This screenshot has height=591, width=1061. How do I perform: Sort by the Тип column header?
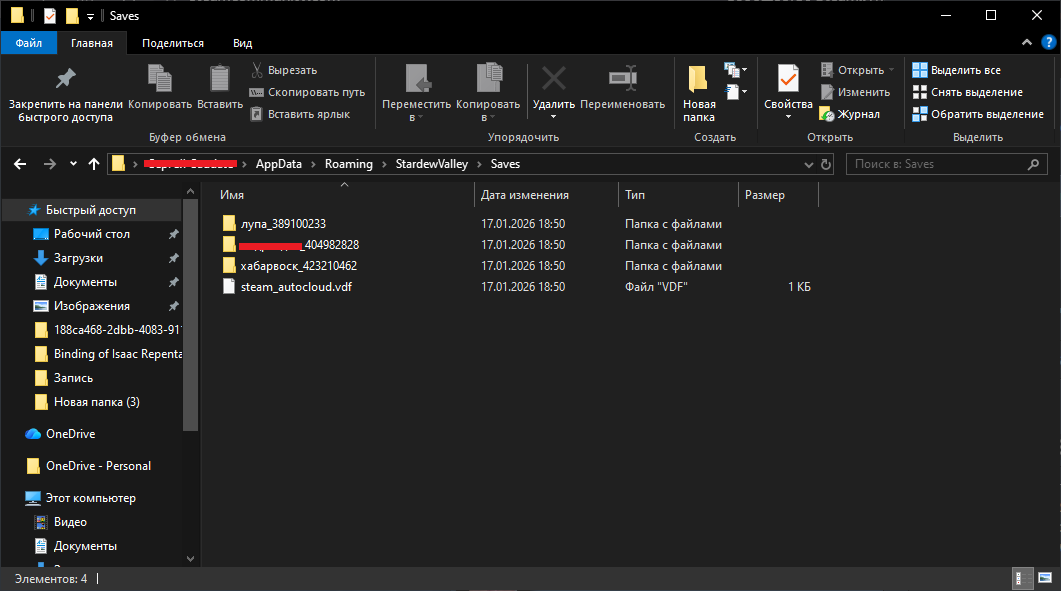678,194
